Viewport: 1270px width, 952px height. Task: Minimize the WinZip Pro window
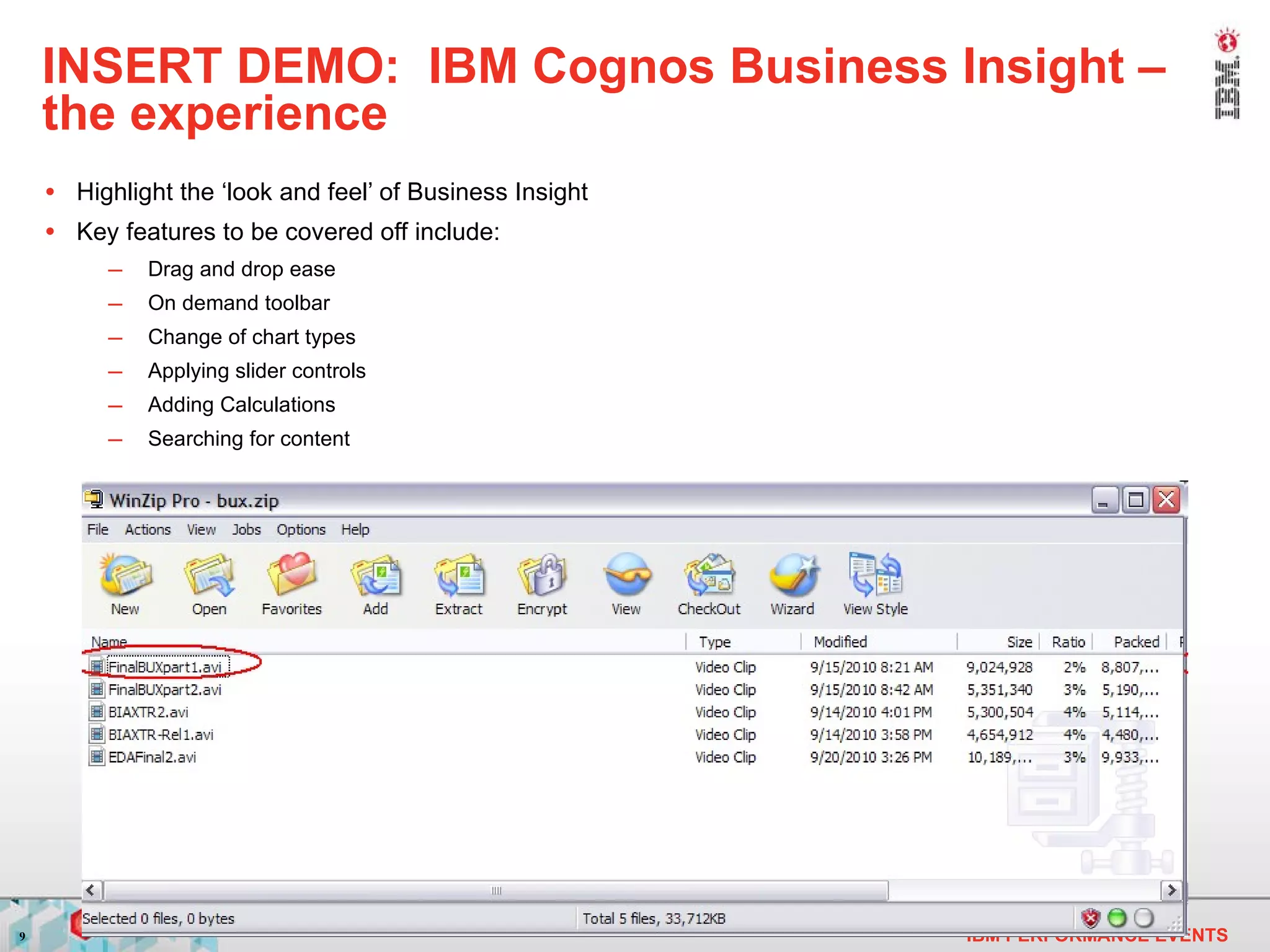1104,500
